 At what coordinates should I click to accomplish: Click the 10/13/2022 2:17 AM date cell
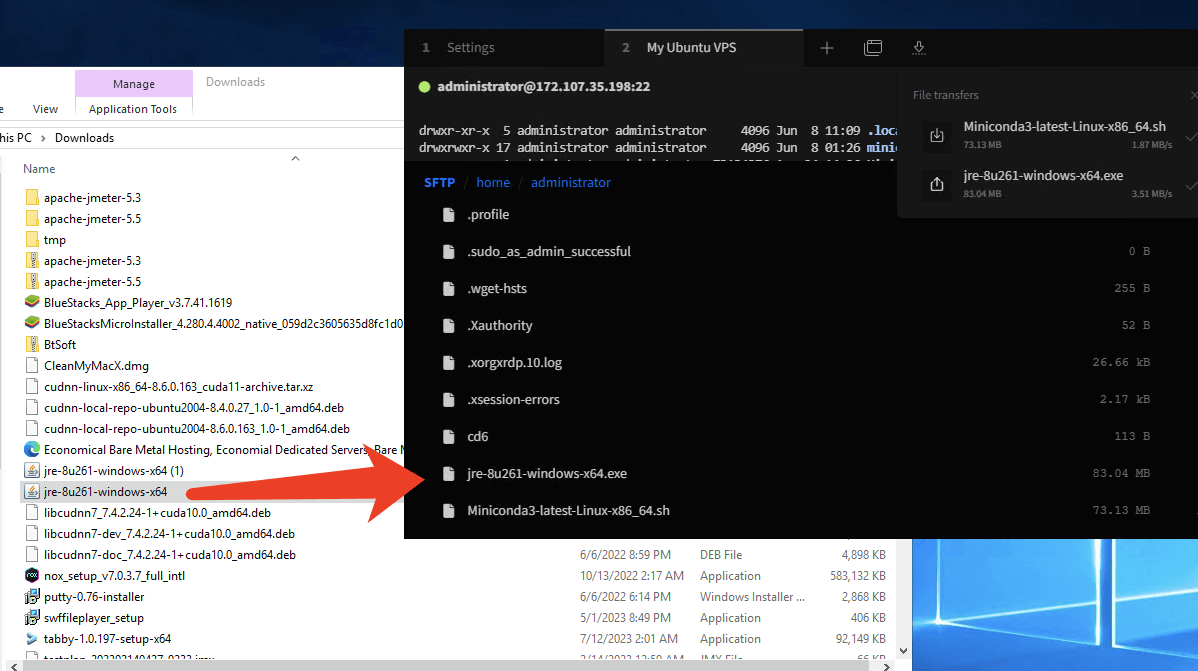click(631, 575)
